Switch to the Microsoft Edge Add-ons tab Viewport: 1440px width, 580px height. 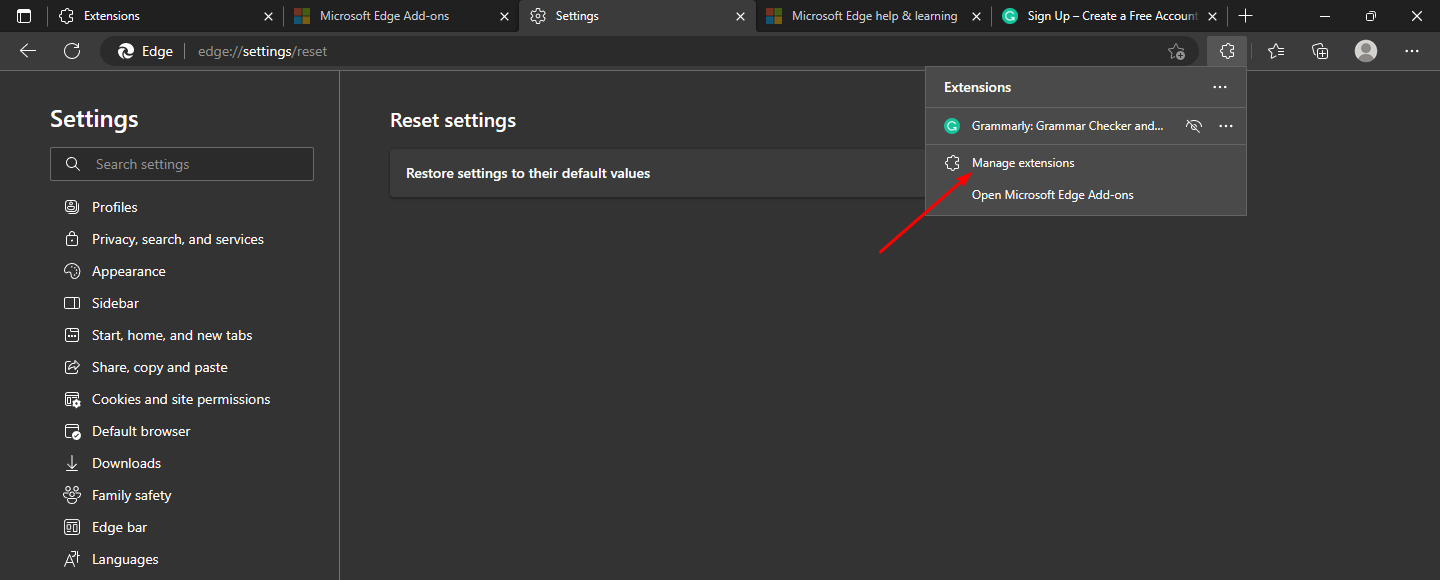[402, 16]
